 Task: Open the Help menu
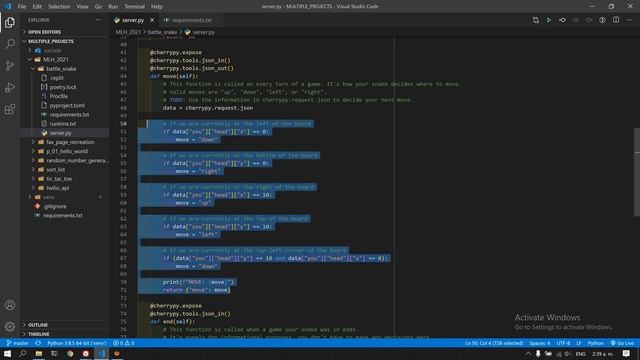click(x=157, y=7)
